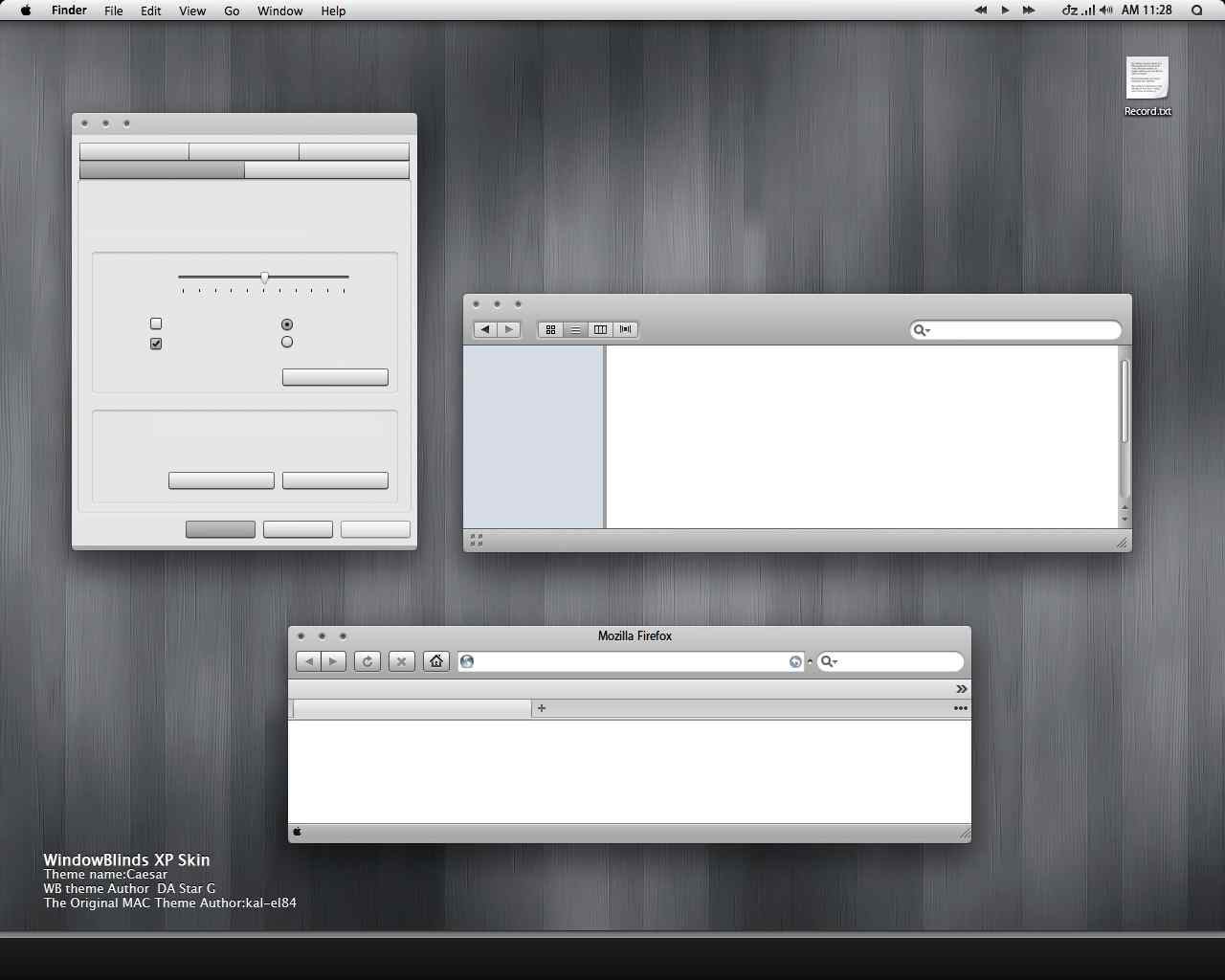The width and height of the screenshot is (1225, 980).
Task: Click the slider thumb in the dialog
Action: point(265,278)
